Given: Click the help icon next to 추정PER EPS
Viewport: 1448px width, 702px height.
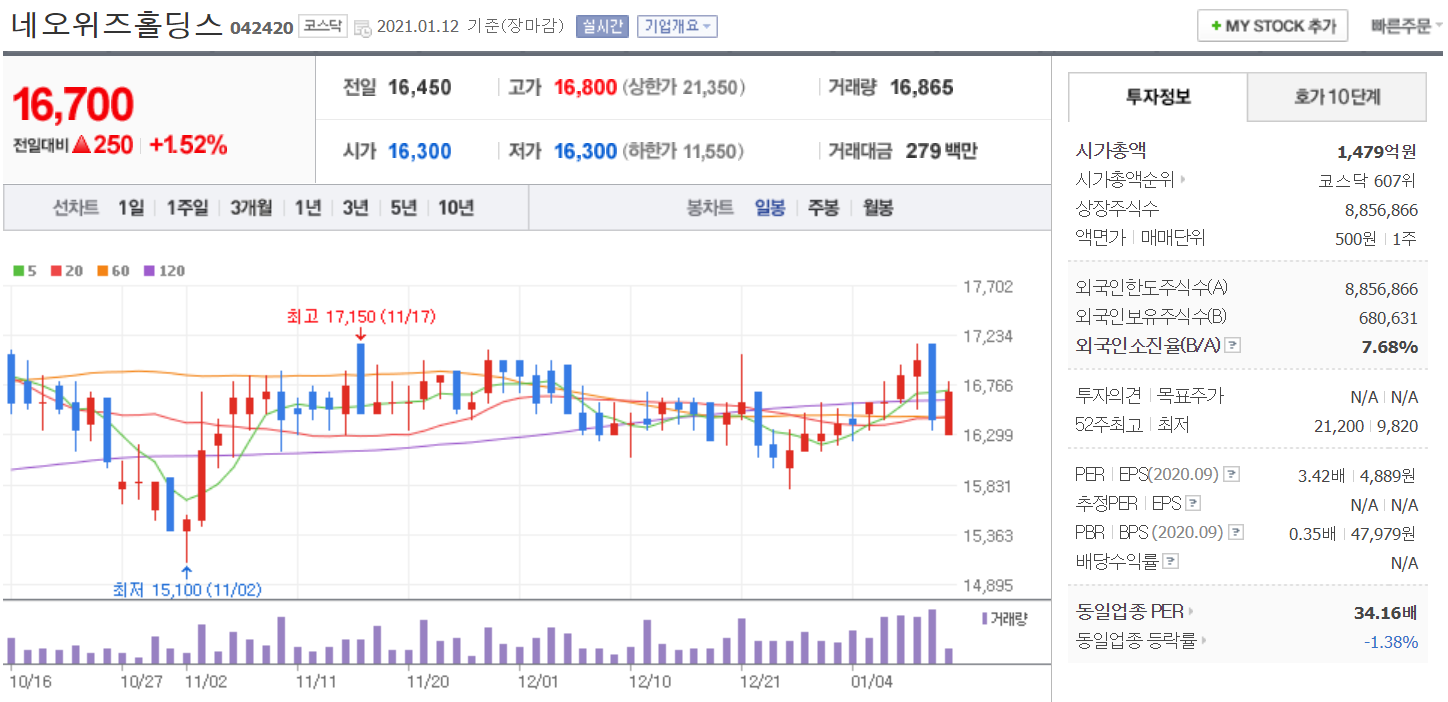Looking at the screenshot, I should click(x=1193, y=503).
